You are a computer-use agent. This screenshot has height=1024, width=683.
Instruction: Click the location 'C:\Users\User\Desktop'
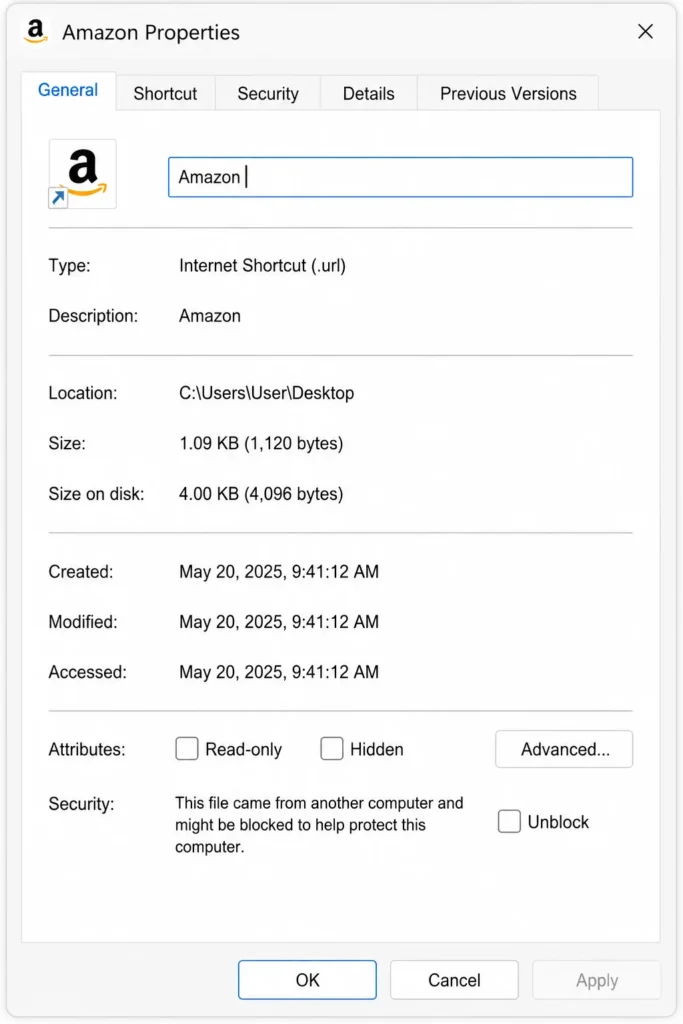(x=266, y=392)
